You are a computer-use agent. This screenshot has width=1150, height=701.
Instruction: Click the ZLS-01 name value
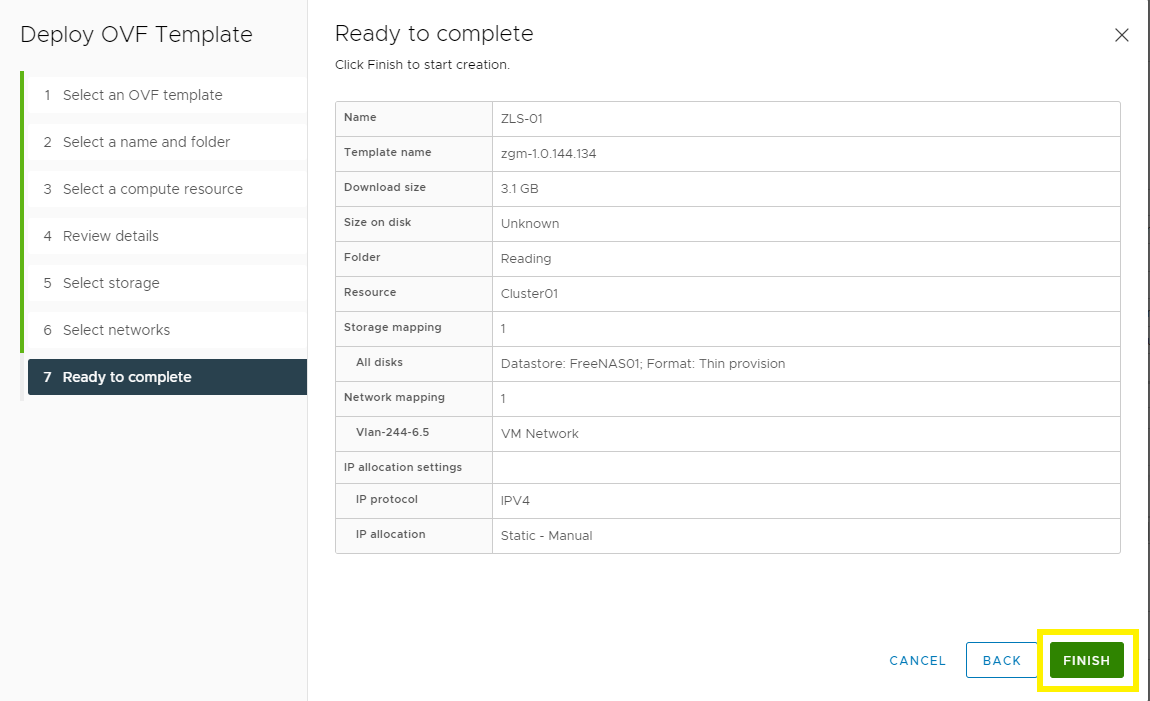(x=522, y=119)
